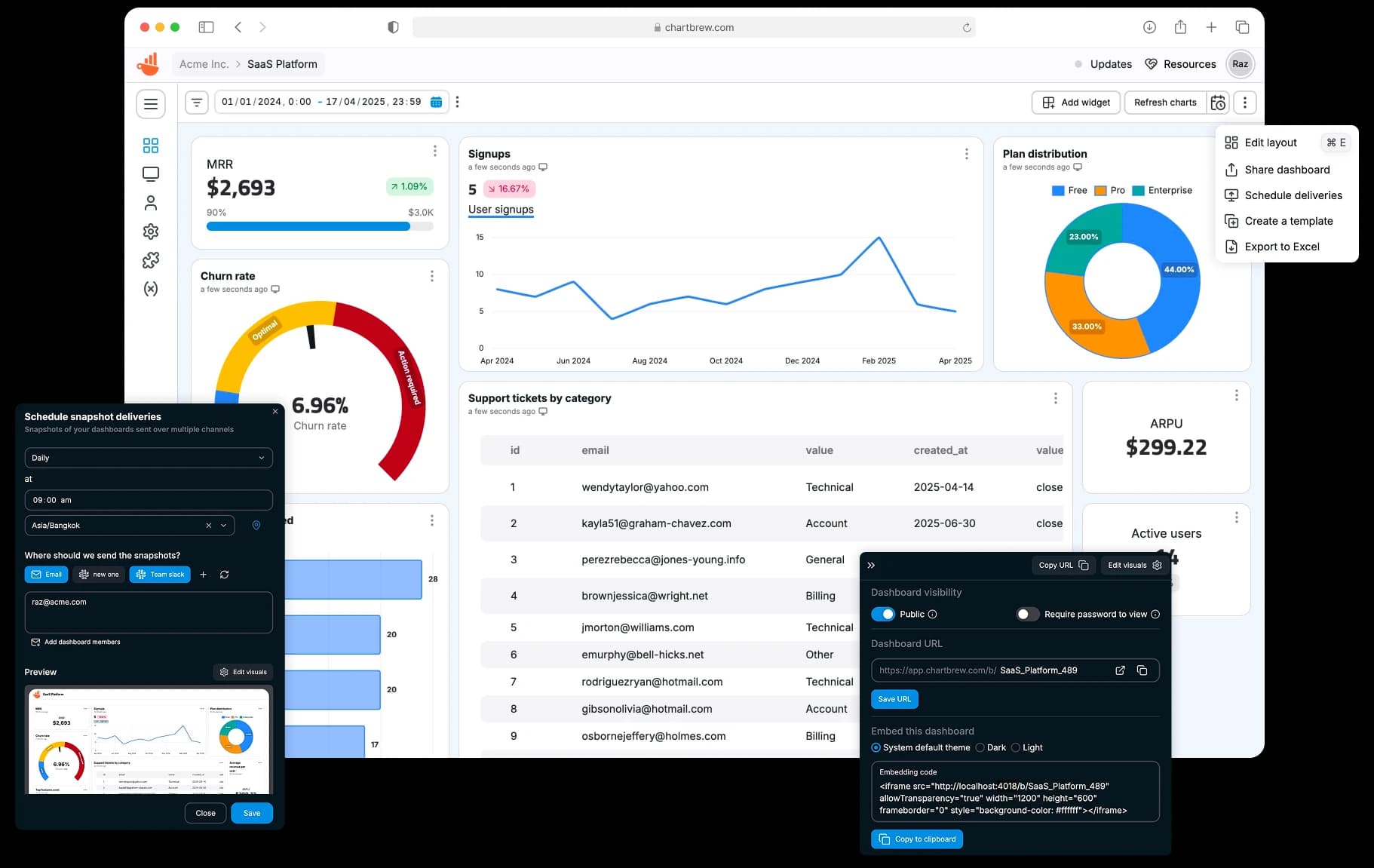The image size is (1374, 868).
Task: Click the Copy to clipboard button
Action: (916, 839)
